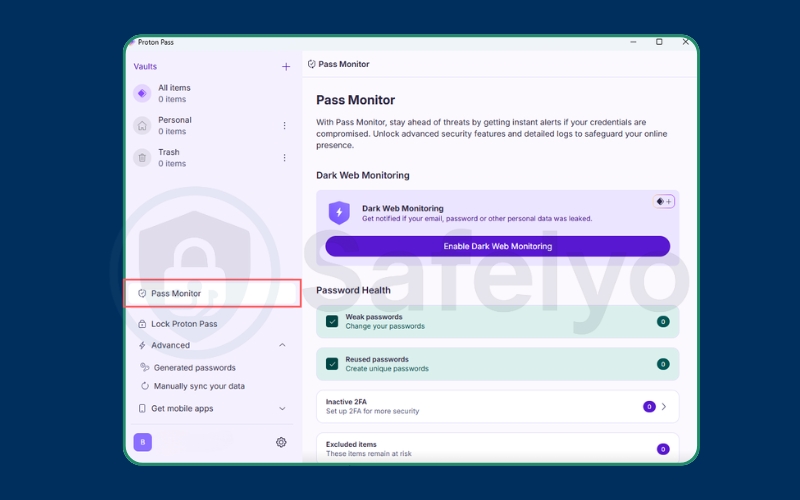Click the plus icon to create a vault

click(x=286, y=67)
